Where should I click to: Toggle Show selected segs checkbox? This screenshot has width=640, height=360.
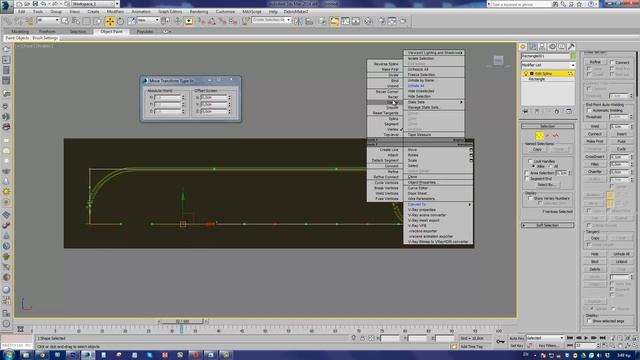point(589,321)
